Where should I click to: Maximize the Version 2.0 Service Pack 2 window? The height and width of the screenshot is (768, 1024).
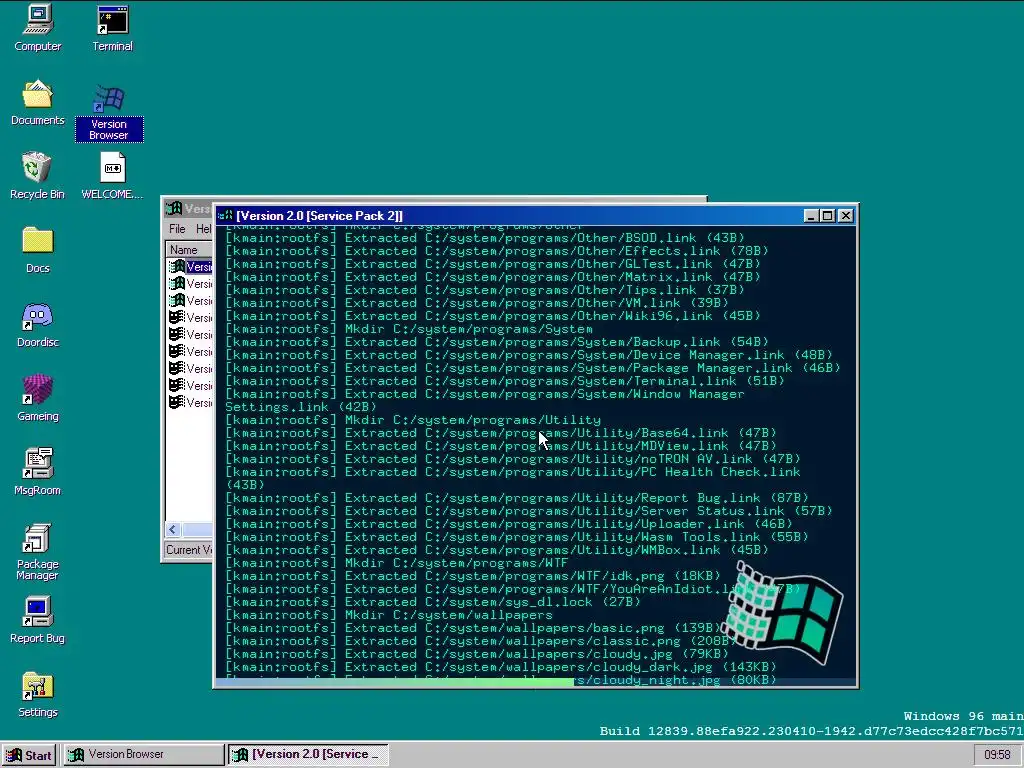pyautogui.click(x=827, y=216)
